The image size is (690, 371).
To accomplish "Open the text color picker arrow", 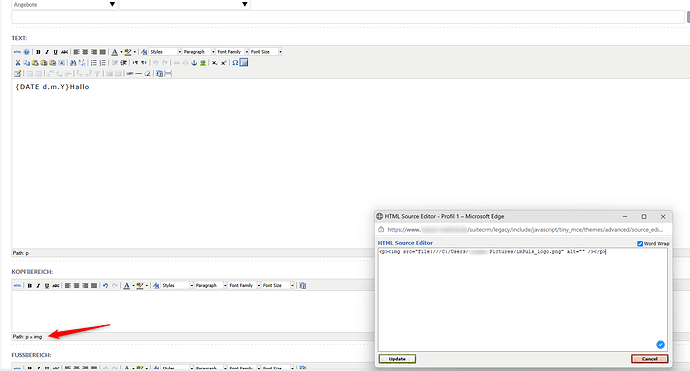I will (121, 52).
